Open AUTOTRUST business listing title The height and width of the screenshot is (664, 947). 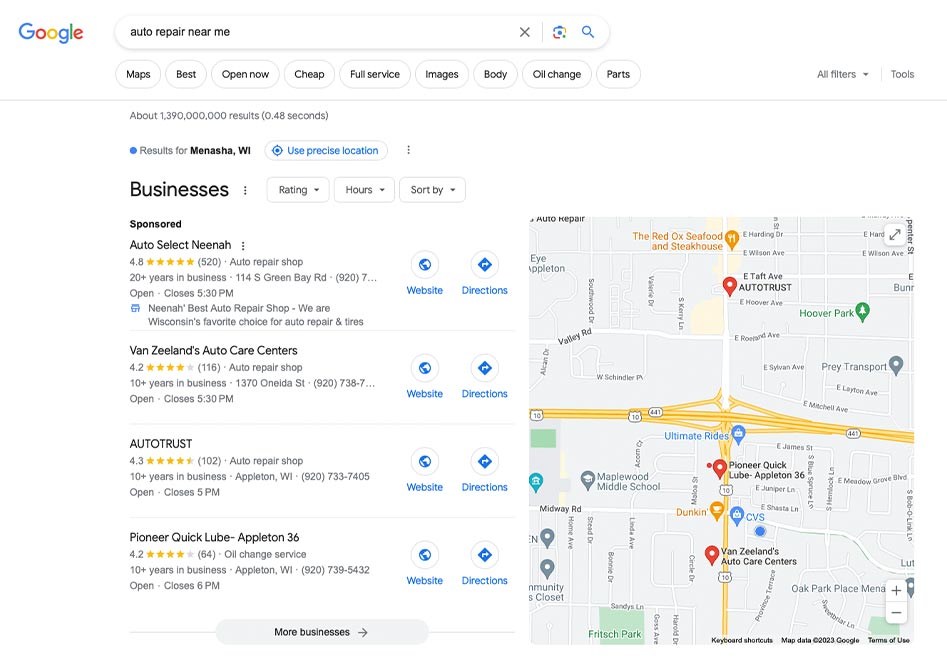pos(161,443)
